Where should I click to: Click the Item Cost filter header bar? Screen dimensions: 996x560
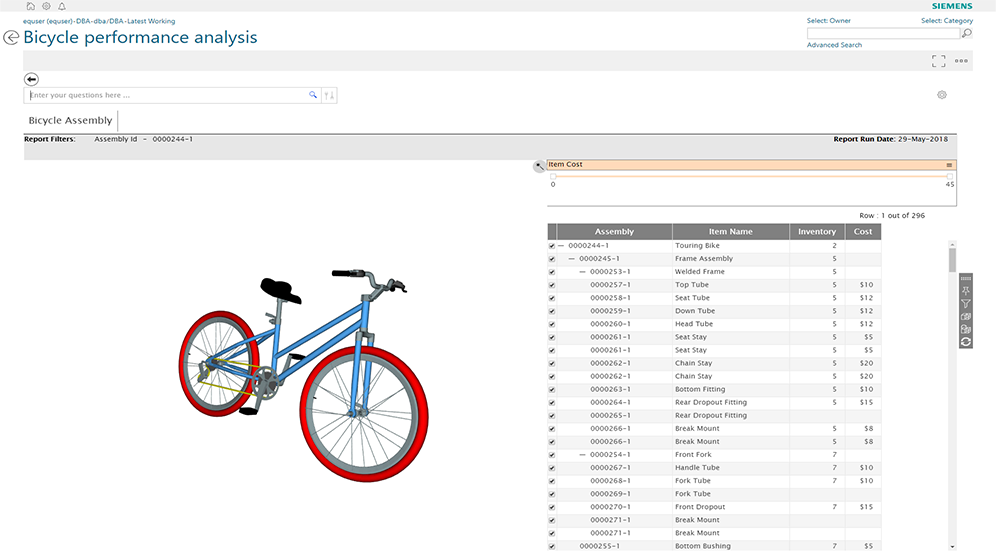click(751, 165)
